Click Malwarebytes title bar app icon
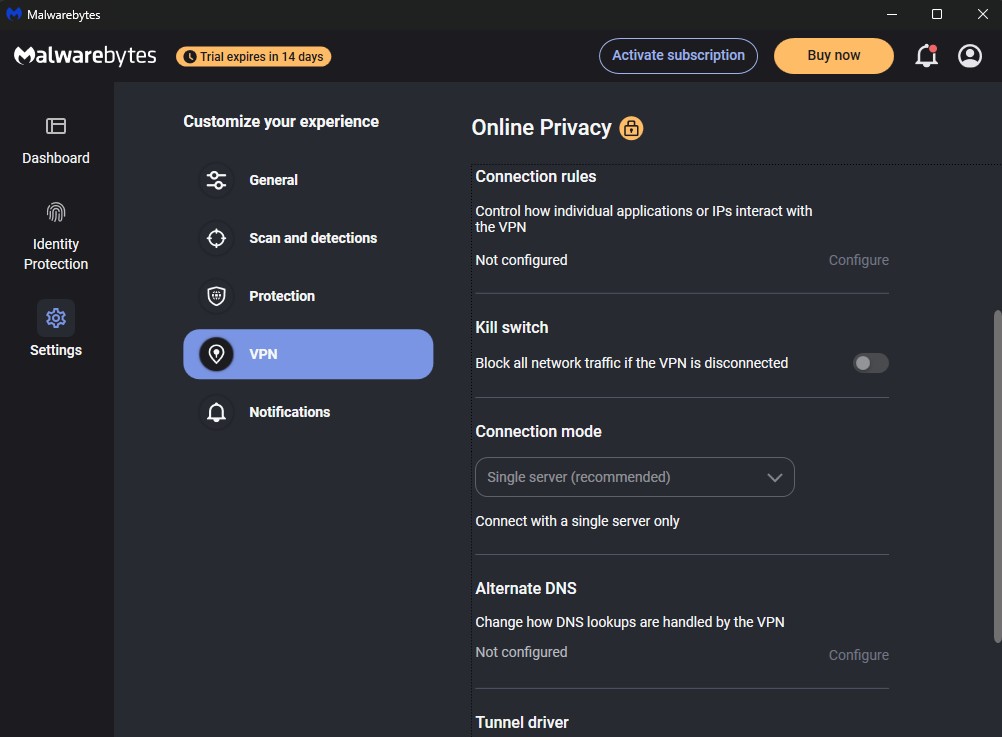 point(14,14)
